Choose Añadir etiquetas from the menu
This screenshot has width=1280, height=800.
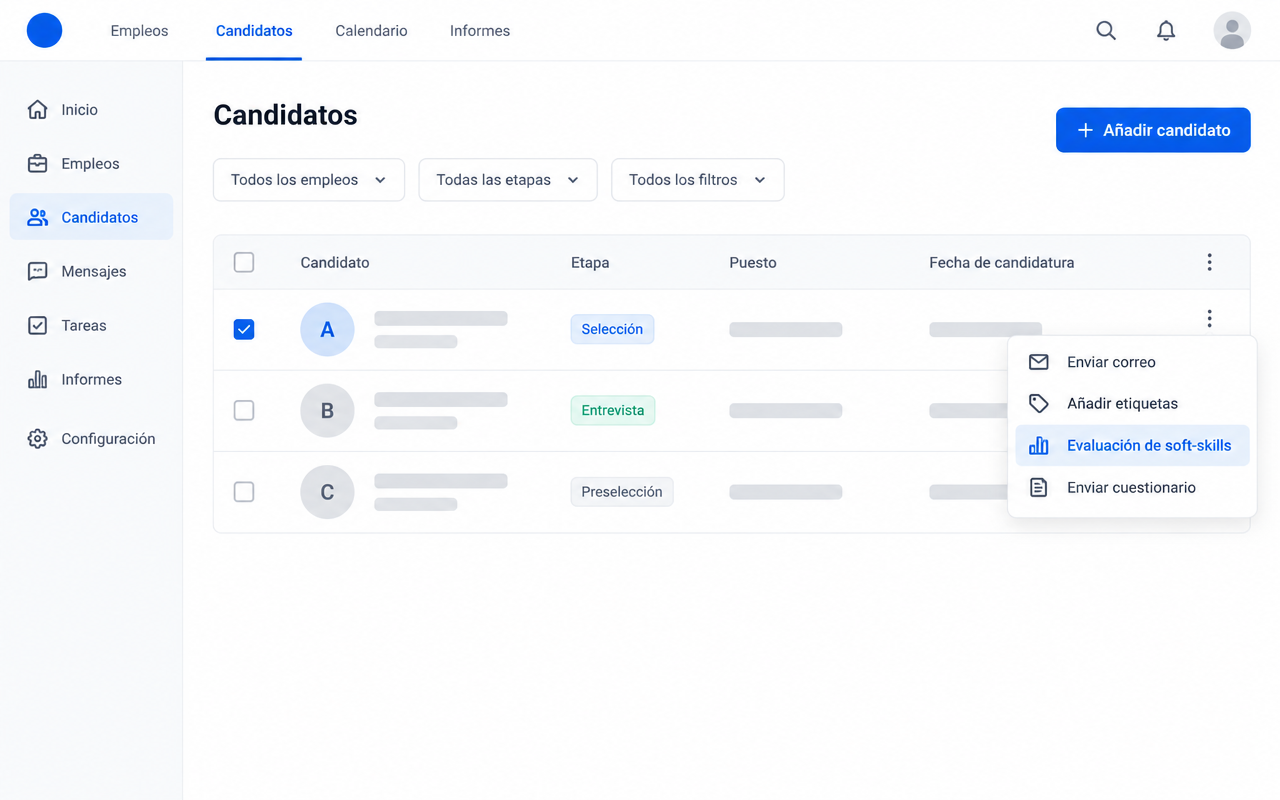coord(1132,404)
